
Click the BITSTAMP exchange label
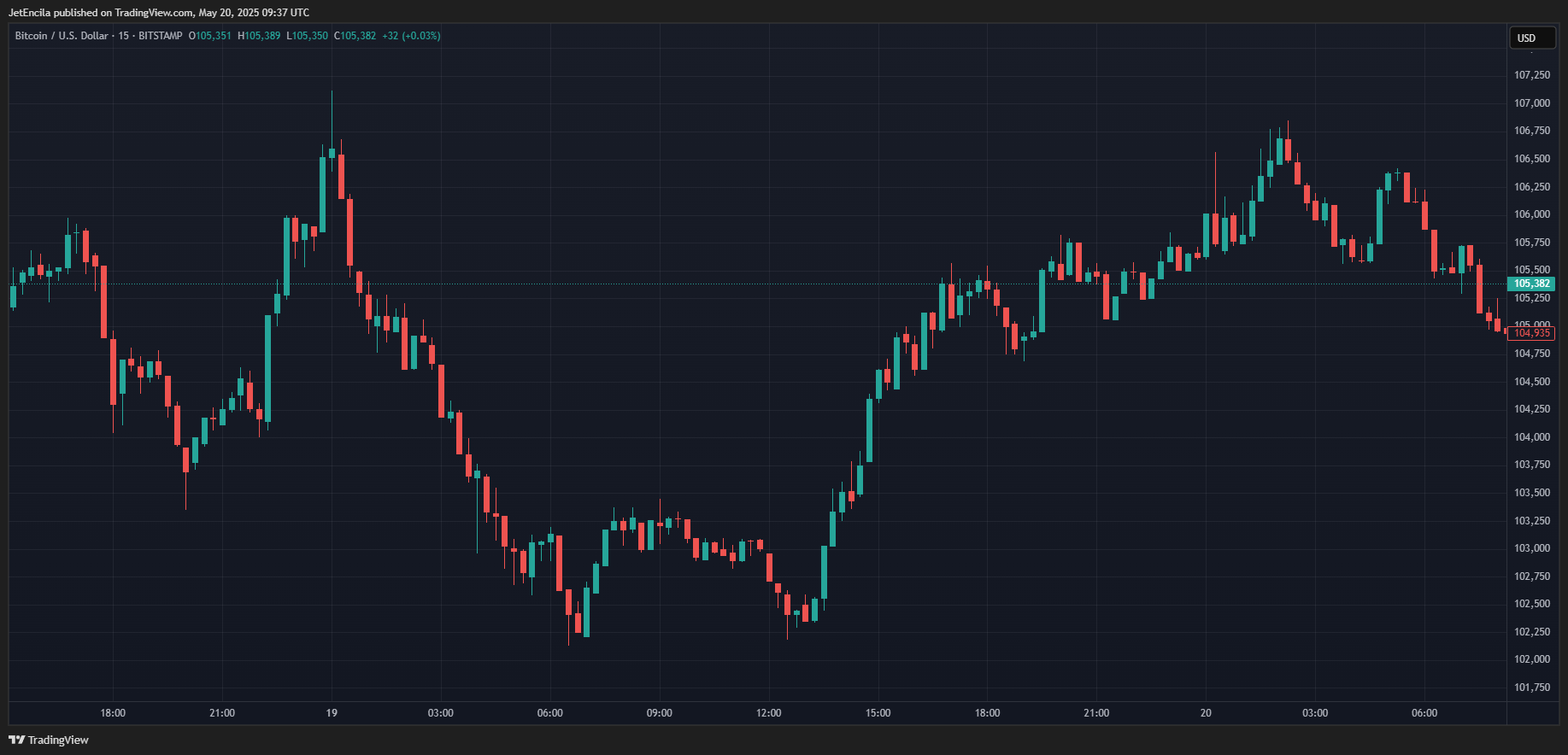[x=161, y=36]
